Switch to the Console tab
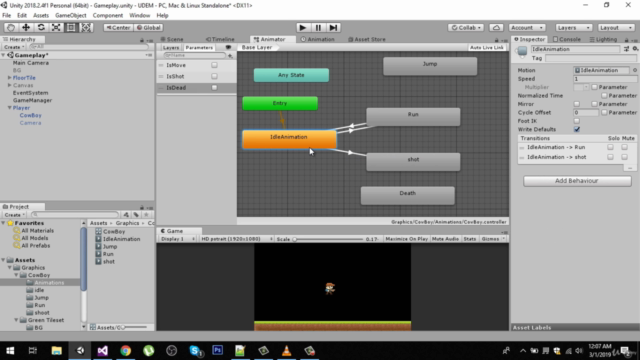The image size is (640, 360). [567, 39]
